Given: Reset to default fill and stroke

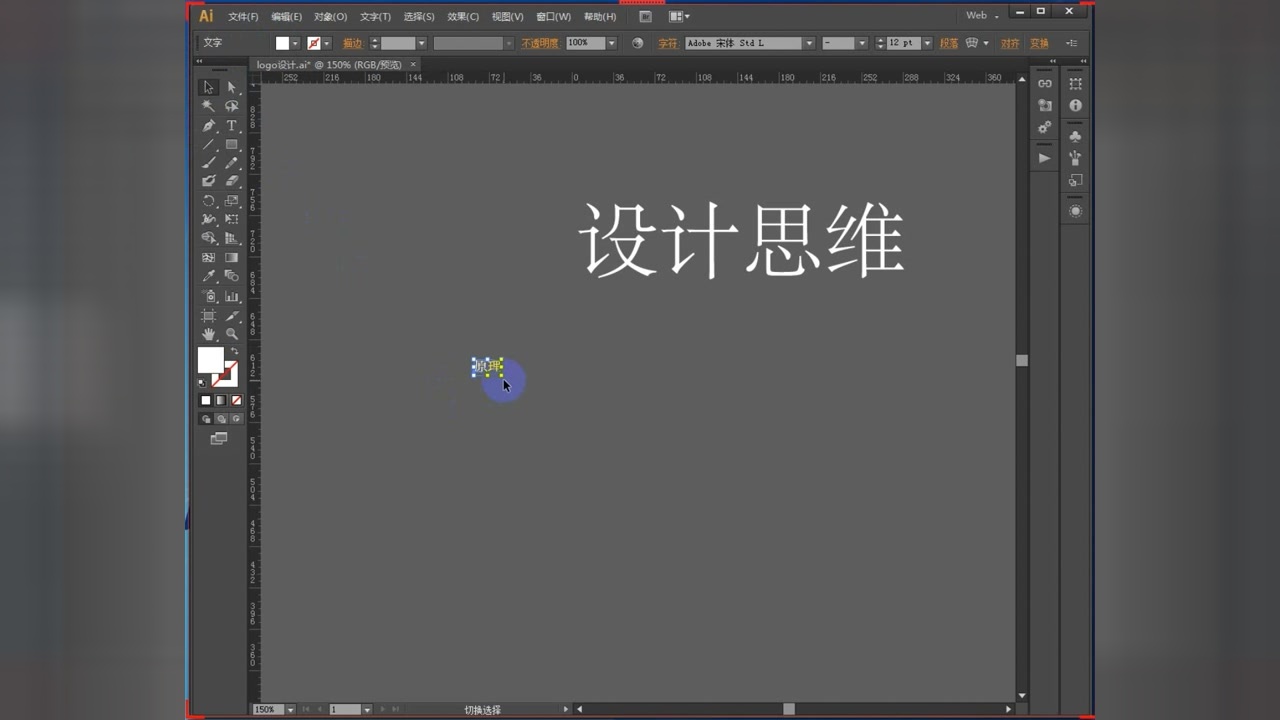Looking at the screenshot, I should pyautogui.click(x=203, y=382).
